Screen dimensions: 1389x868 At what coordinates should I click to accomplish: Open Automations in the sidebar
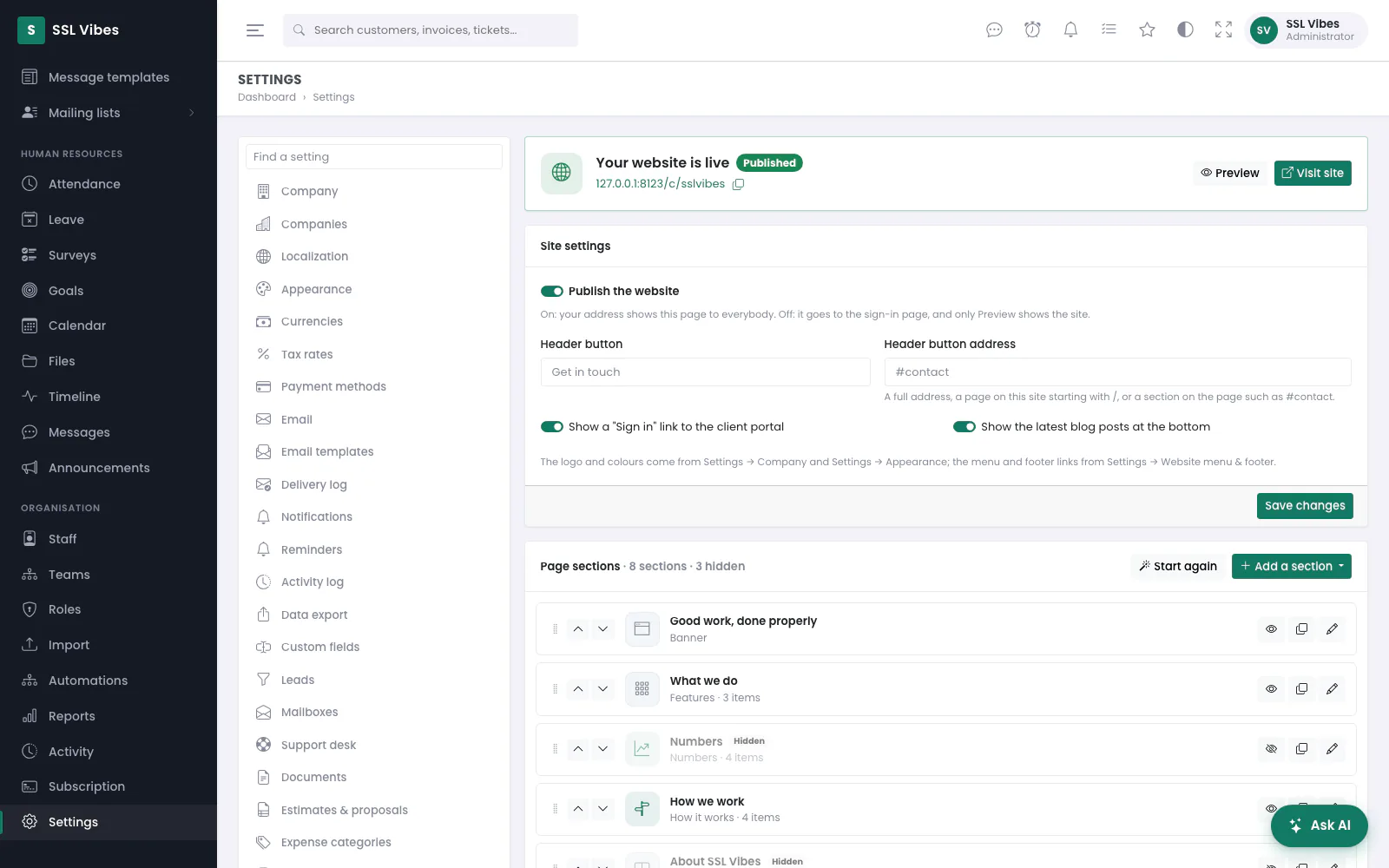tap(109, 681)
